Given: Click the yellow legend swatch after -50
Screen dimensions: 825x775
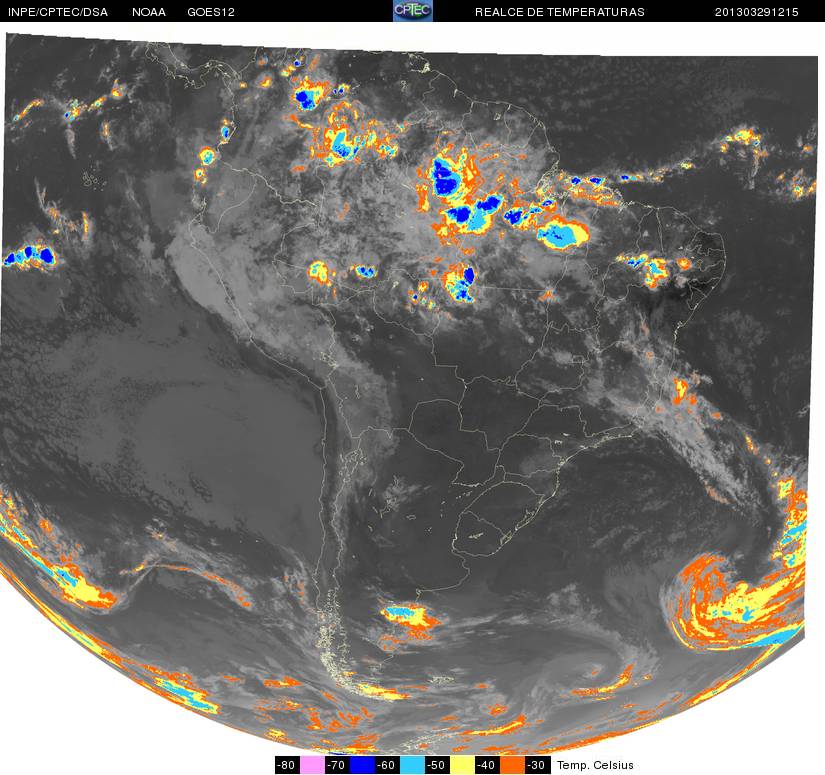Looking at the screenshot, I should coord(463,765).
